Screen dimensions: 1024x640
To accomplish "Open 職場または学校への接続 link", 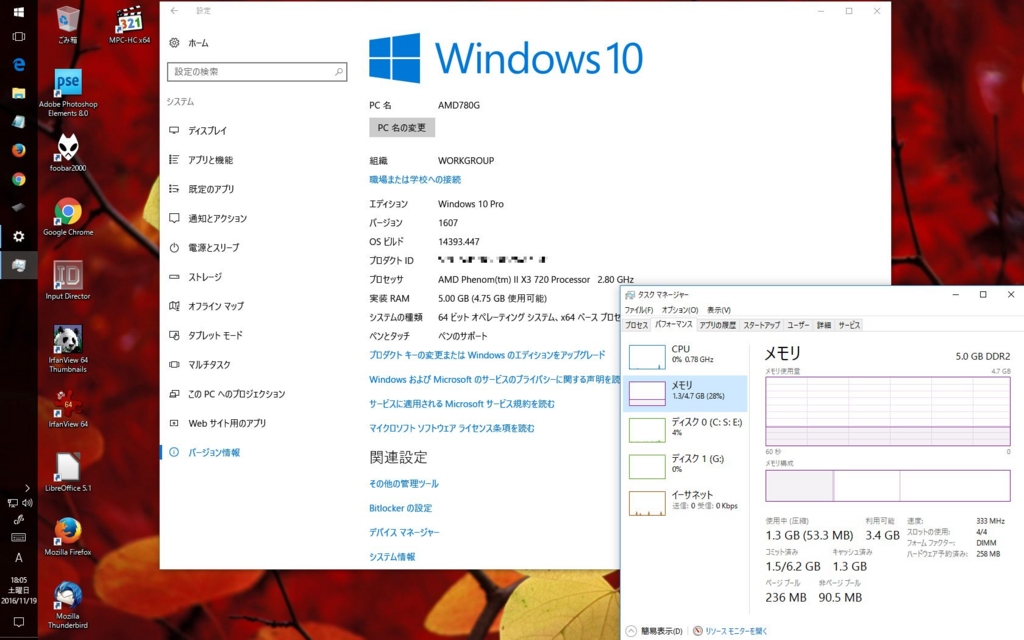I will pyautogui.click(x=415, y=180).
